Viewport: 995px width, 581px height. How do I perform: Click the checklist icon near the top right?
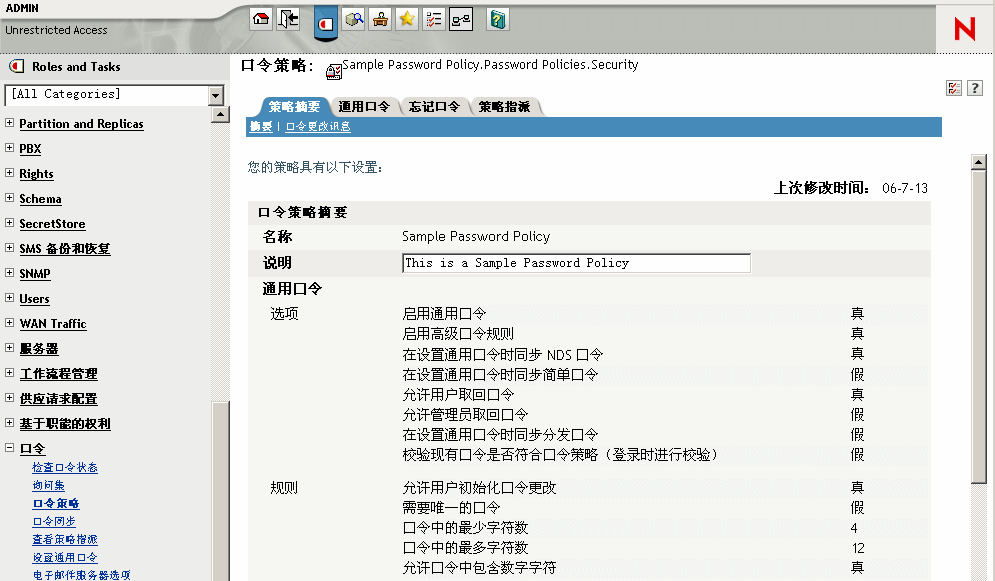click(954, 88)
